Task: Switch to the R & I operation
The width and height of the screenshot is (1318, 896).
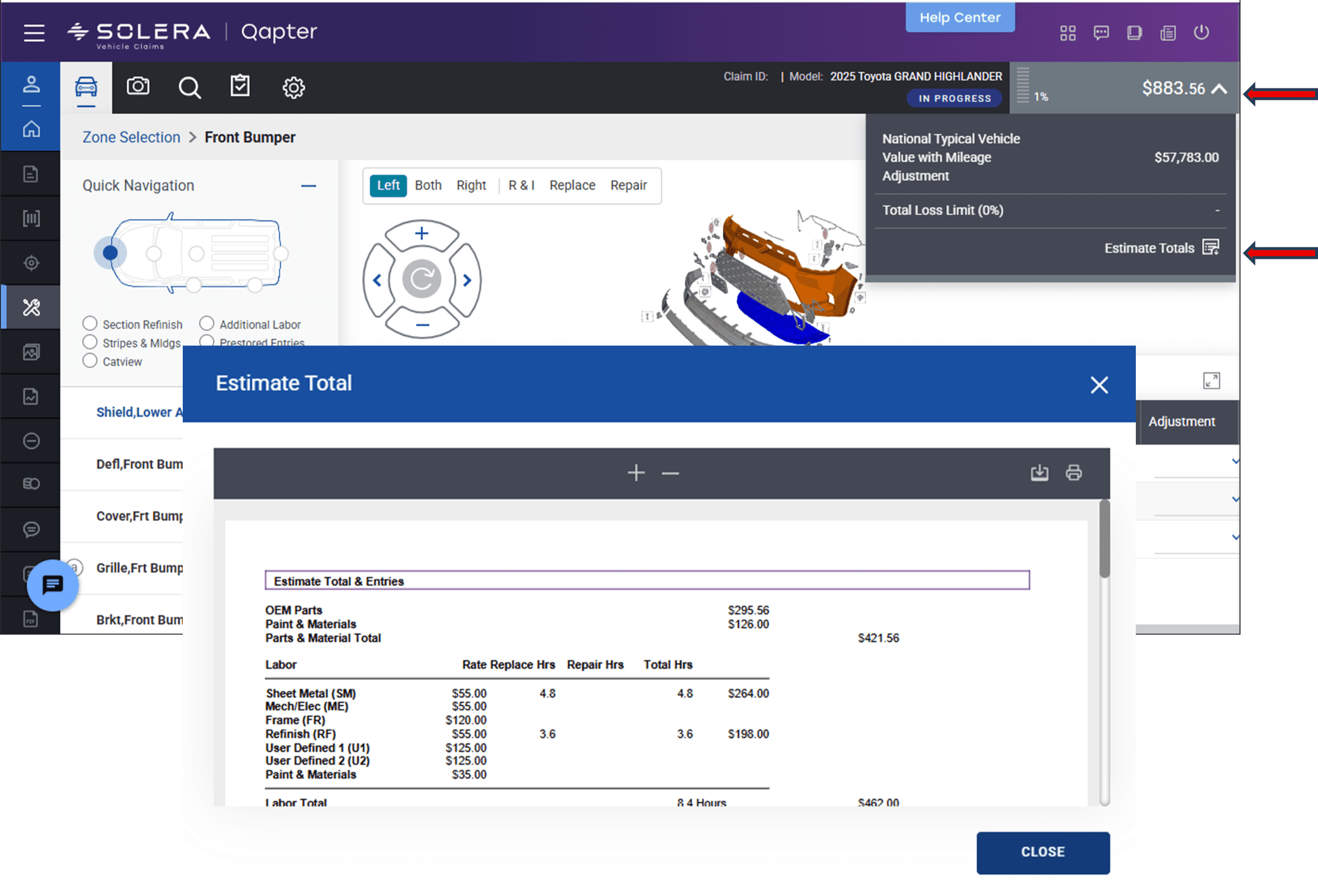Action: pyautogui.click(x=521, y=186)
